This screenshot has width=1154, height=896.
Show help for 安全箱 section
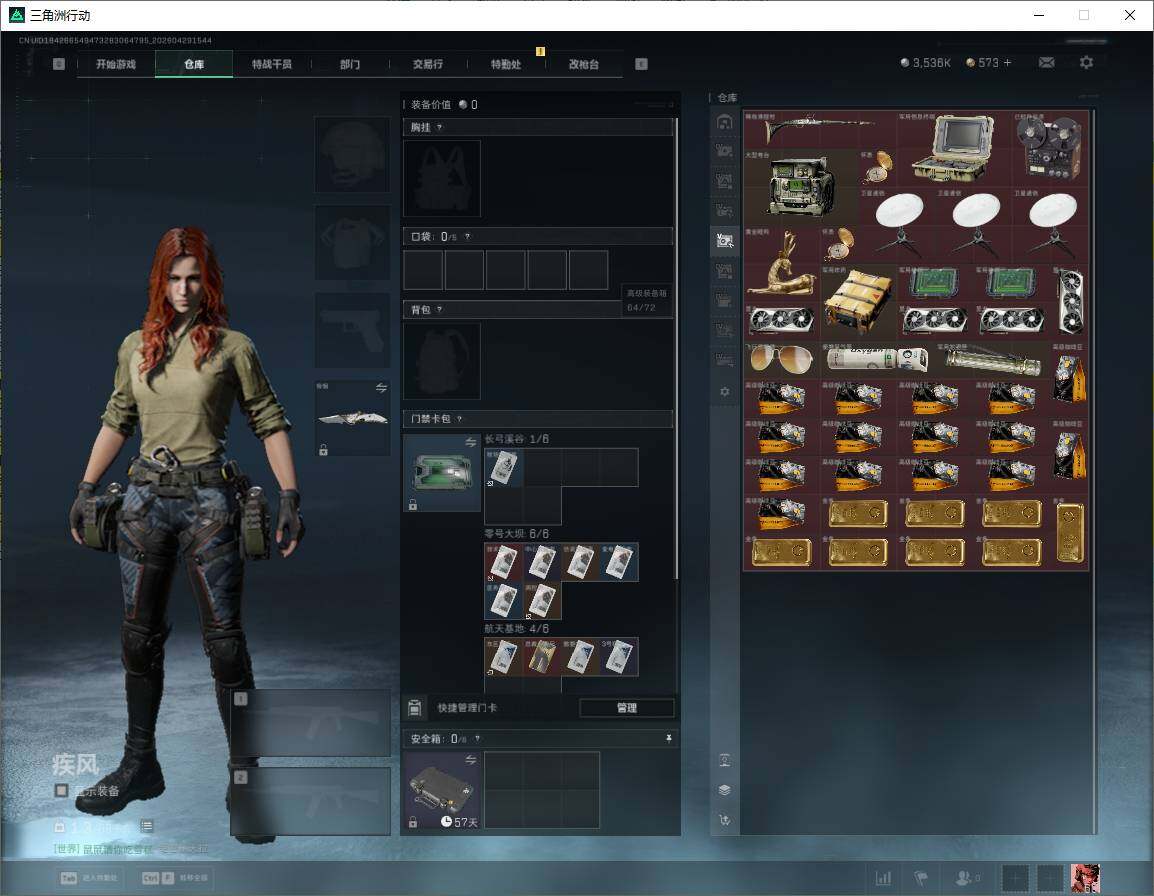478,738
